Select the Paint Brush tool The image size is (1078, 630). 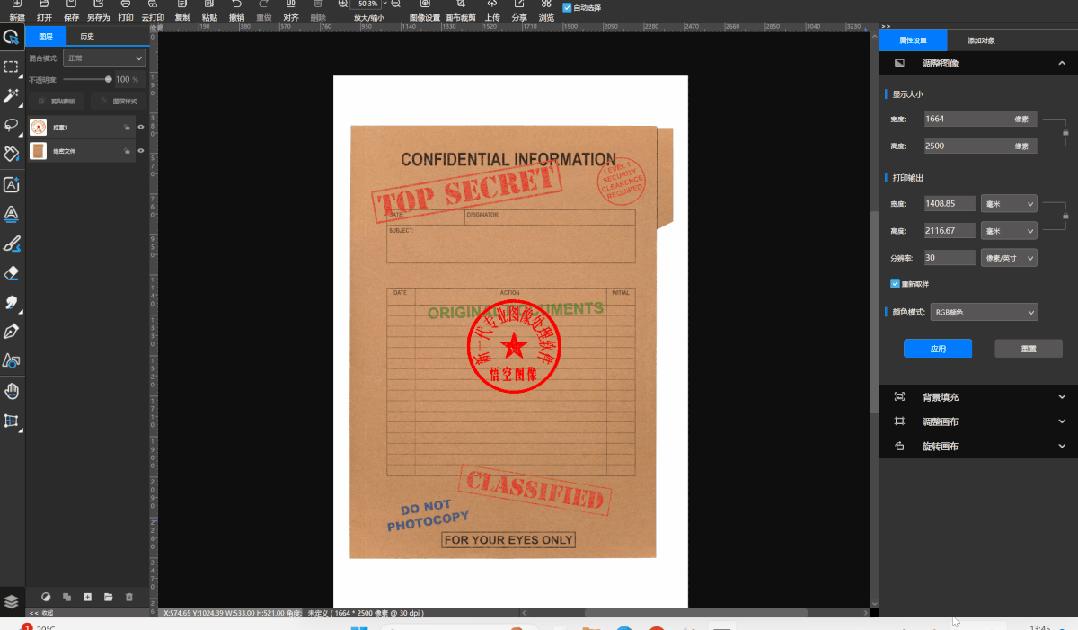pos(12,244)
